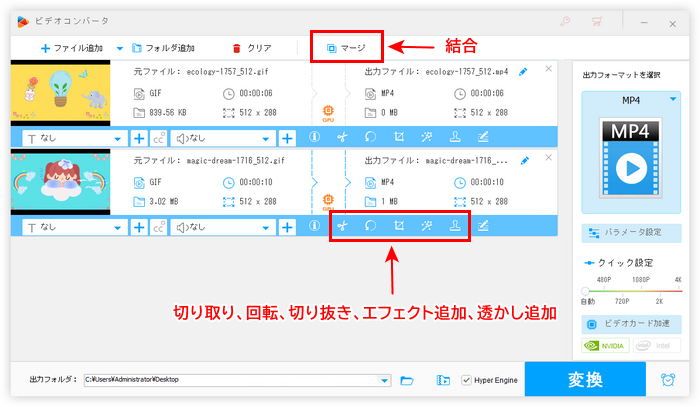Open output folder with film-folder icon
This screenshot has height=407, width=700.
pos(443,380)
